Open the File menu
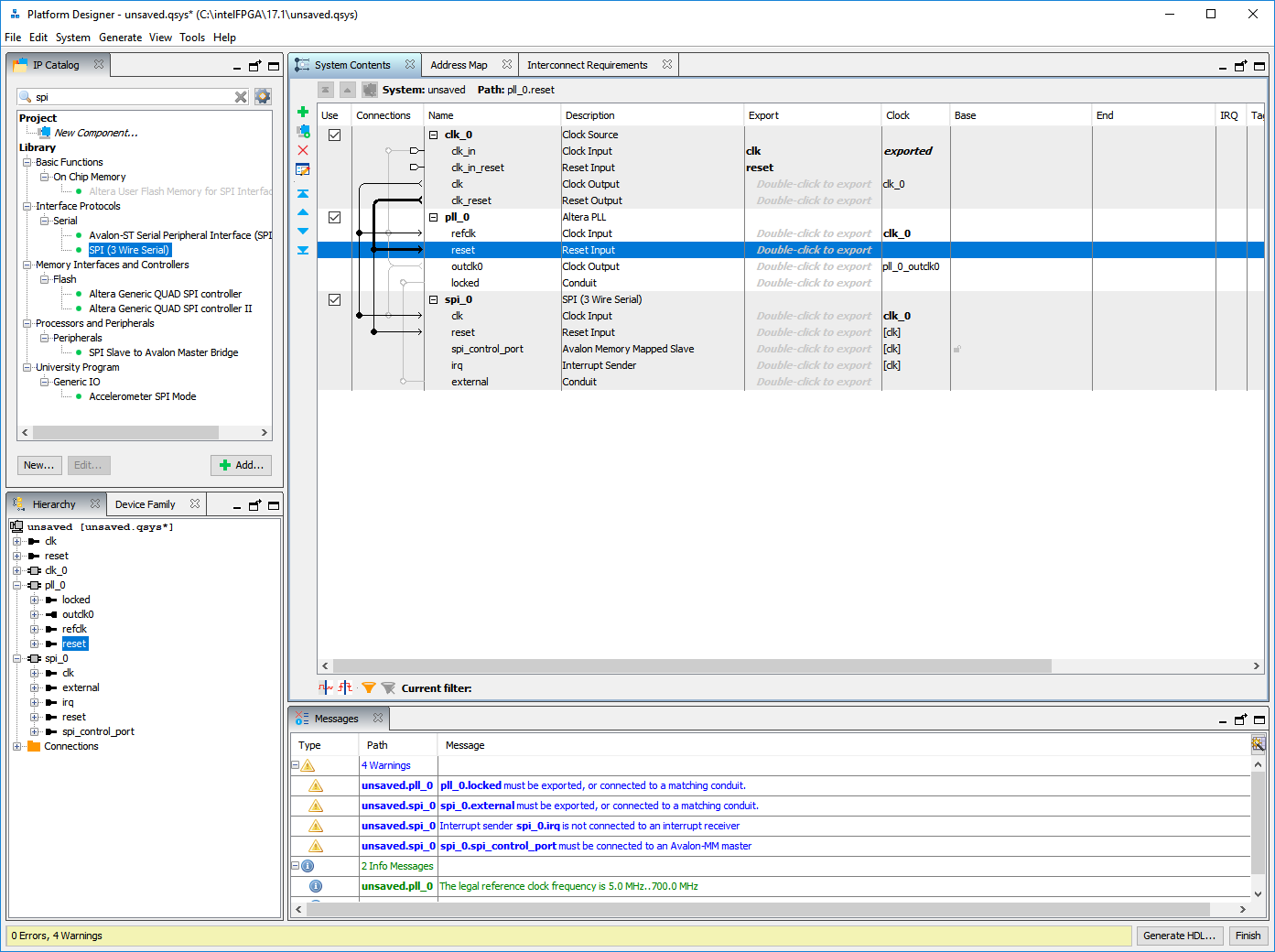1275x952 pixels. click(13, 38)
